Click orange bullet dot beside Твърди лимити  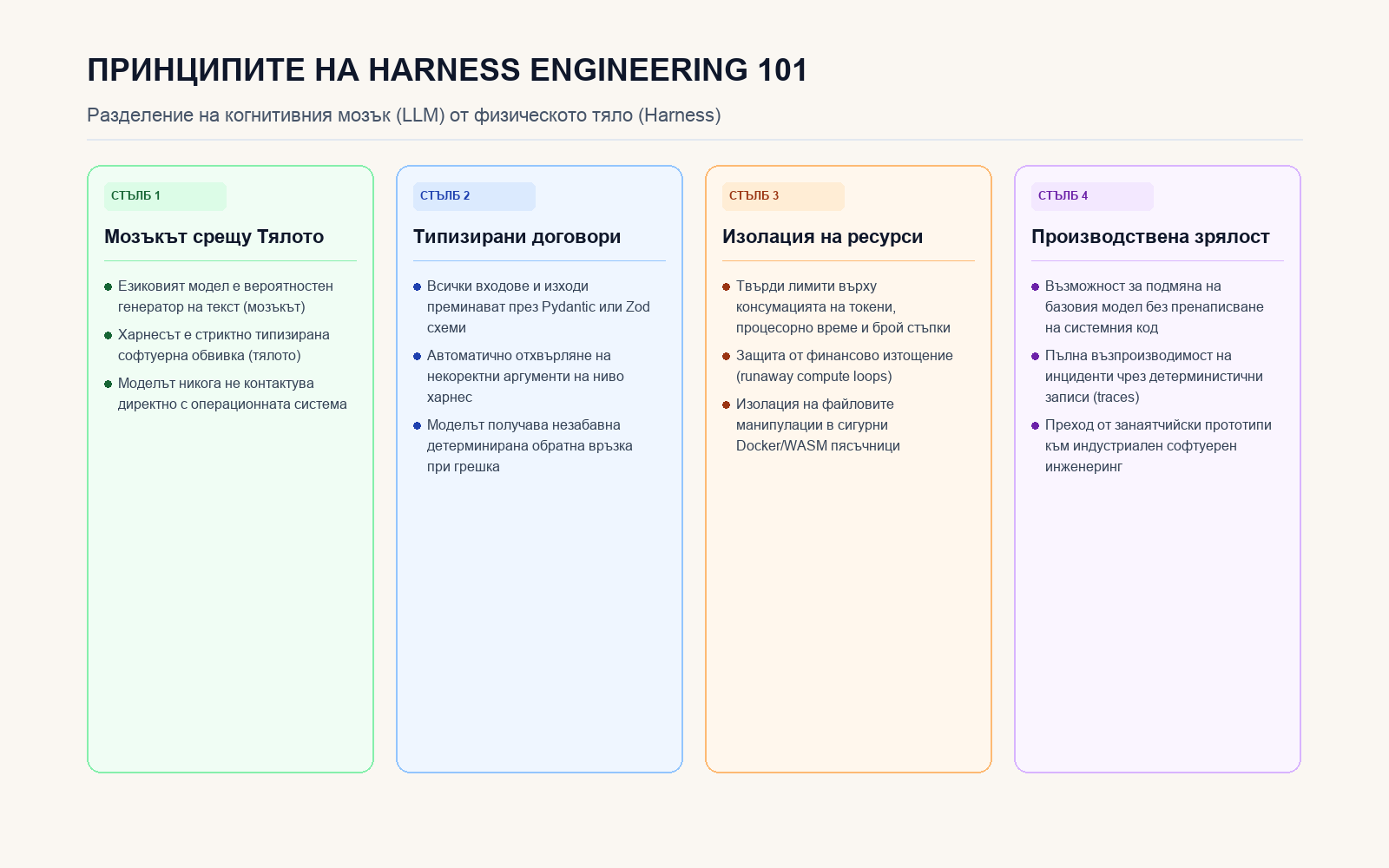click(x=726, y=286)
